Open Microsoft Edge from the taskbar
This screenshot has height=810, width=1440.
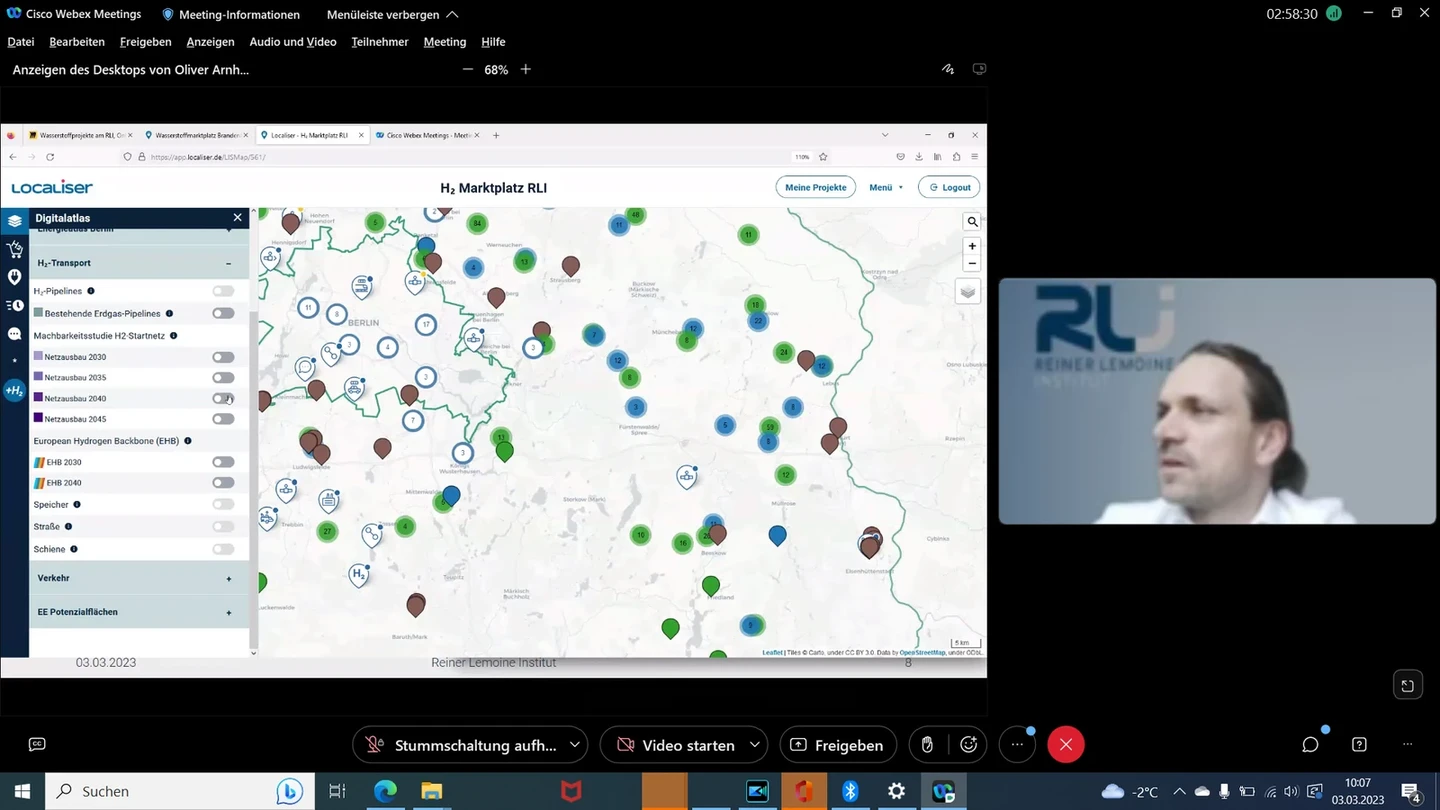click(x=385, y=791)
